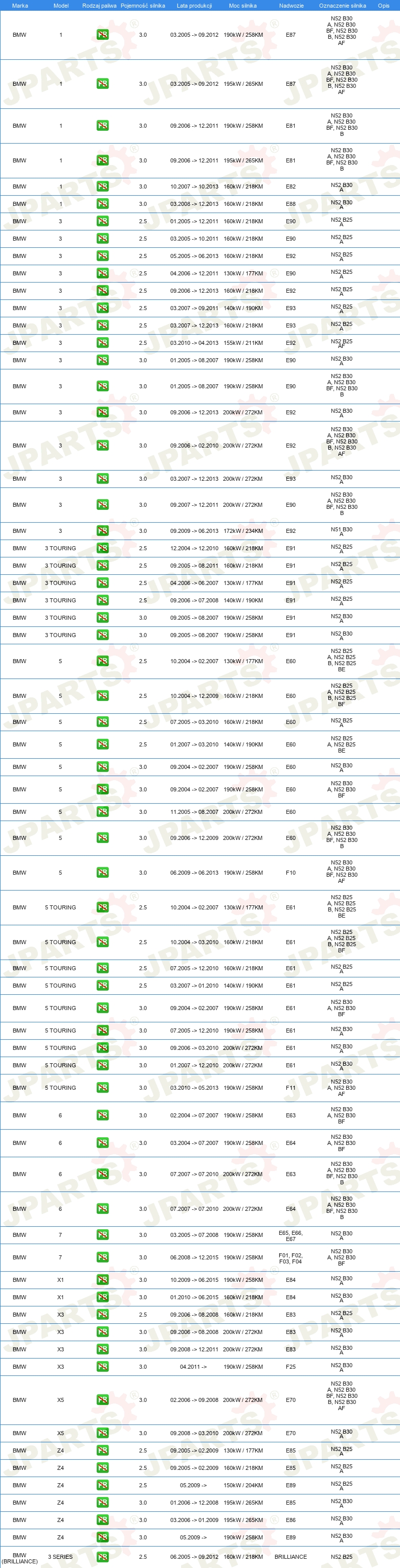Click the Lata produkcji column header
400x1568 pixels.
pos(194,6)
